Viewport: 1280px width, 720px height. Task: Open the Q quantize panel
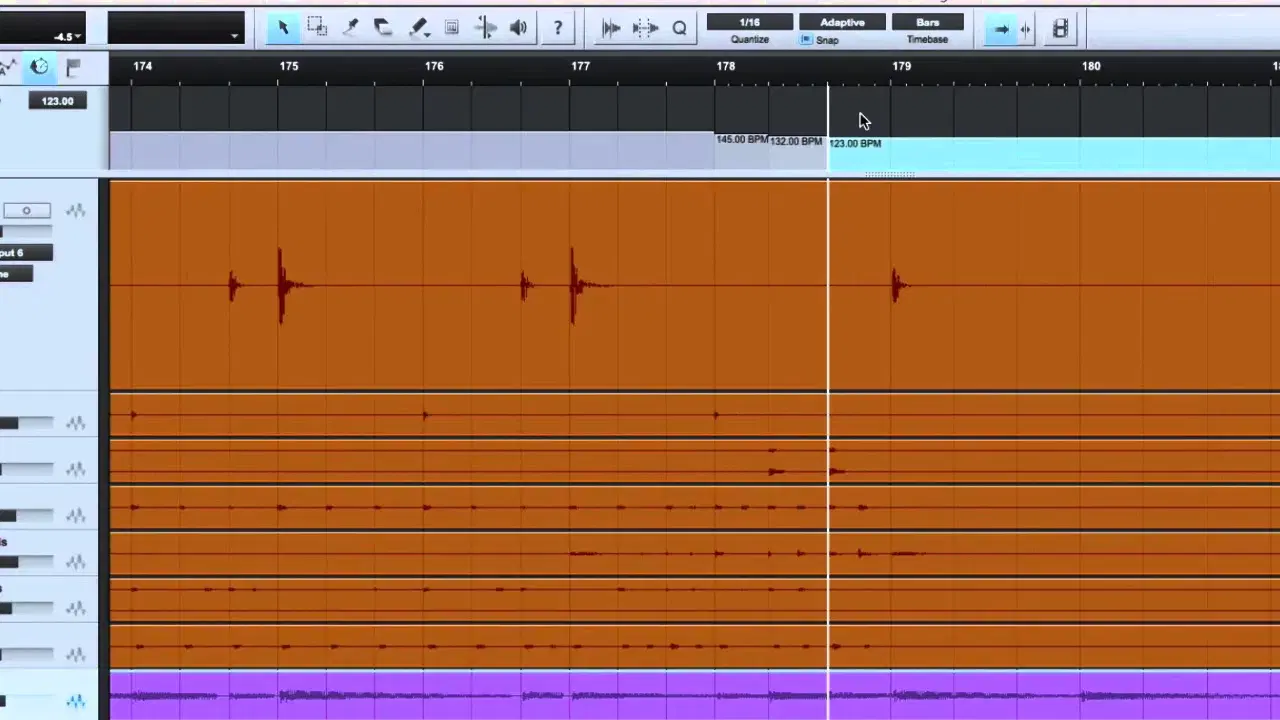[679, 28]
